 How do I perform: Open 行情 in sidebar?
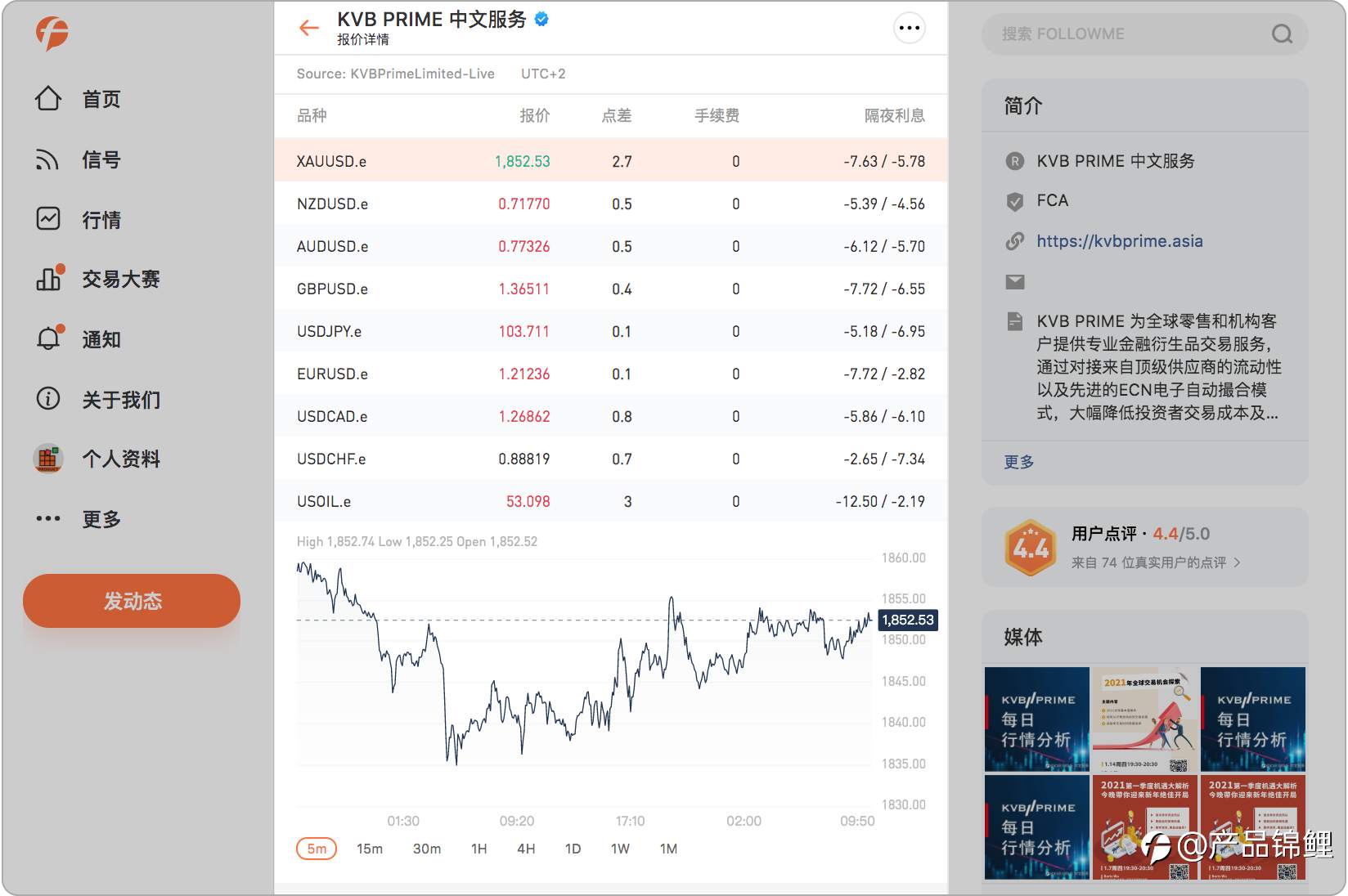coord(101,219)
